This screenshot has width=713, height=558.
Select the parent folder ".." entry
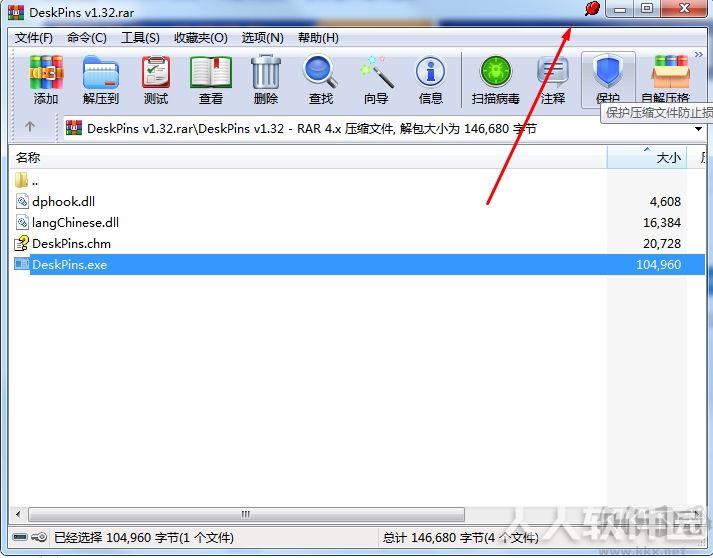point(26,181)
